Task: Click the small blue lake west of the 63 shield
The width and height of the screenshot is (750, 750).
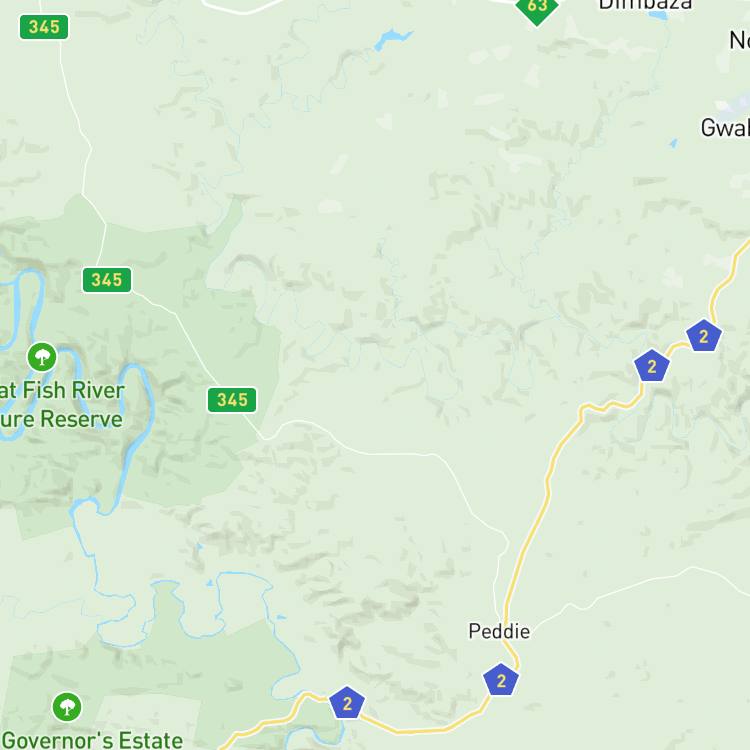Action: coord(392,38)
